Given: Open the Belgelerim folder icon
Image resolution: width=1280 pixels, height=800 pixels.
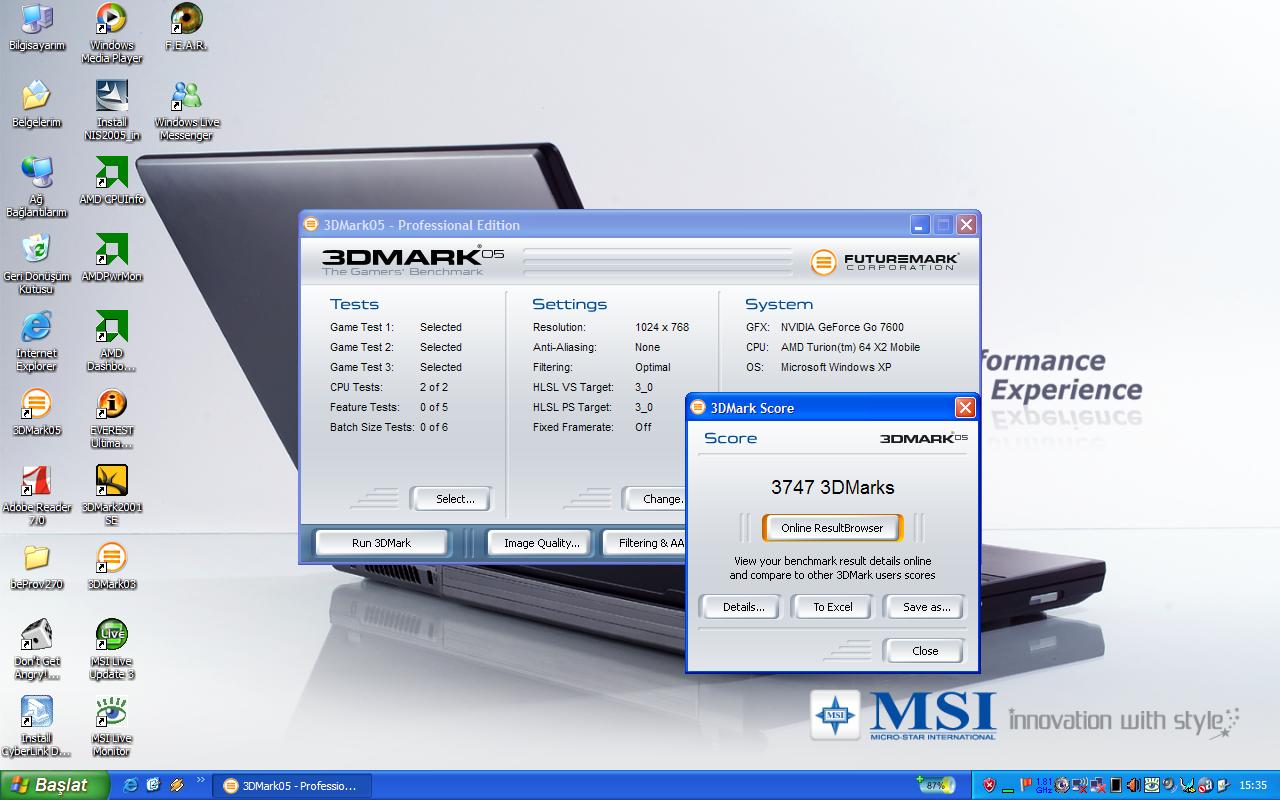Looking at the screenshot, I should (37, 105).
